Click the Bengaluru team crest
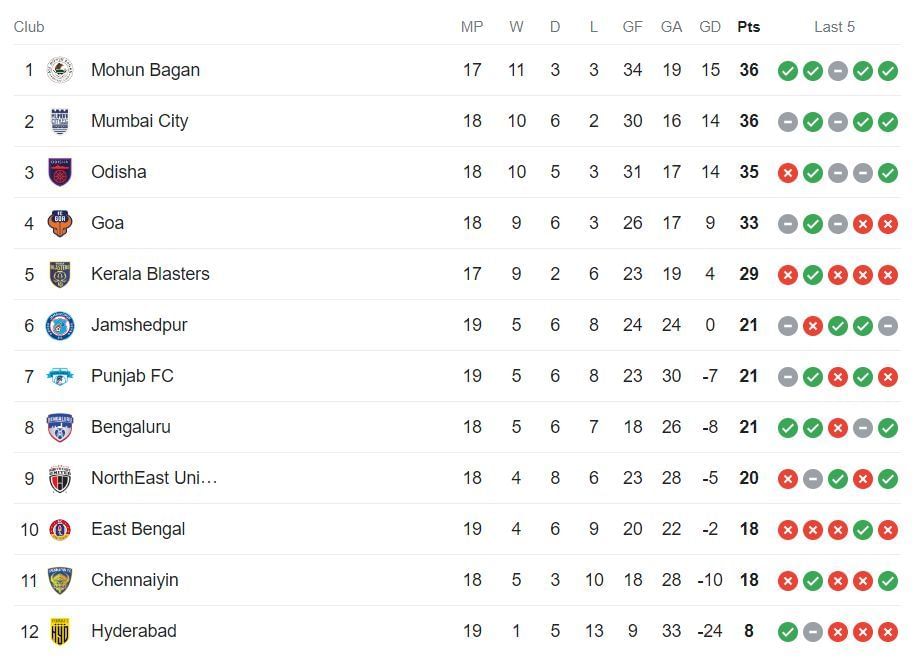This screenshot has height=666, width=922. coord(60,427)
